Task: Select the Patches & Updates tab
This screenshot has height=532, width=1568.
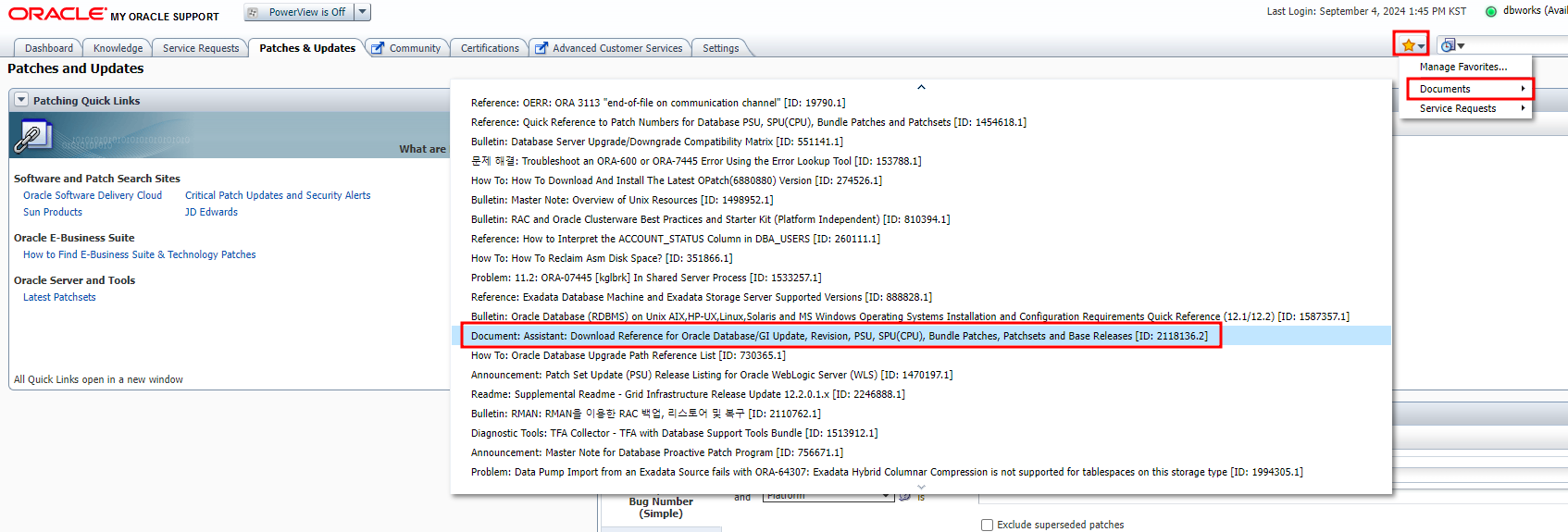Action: tap(307, 48)
